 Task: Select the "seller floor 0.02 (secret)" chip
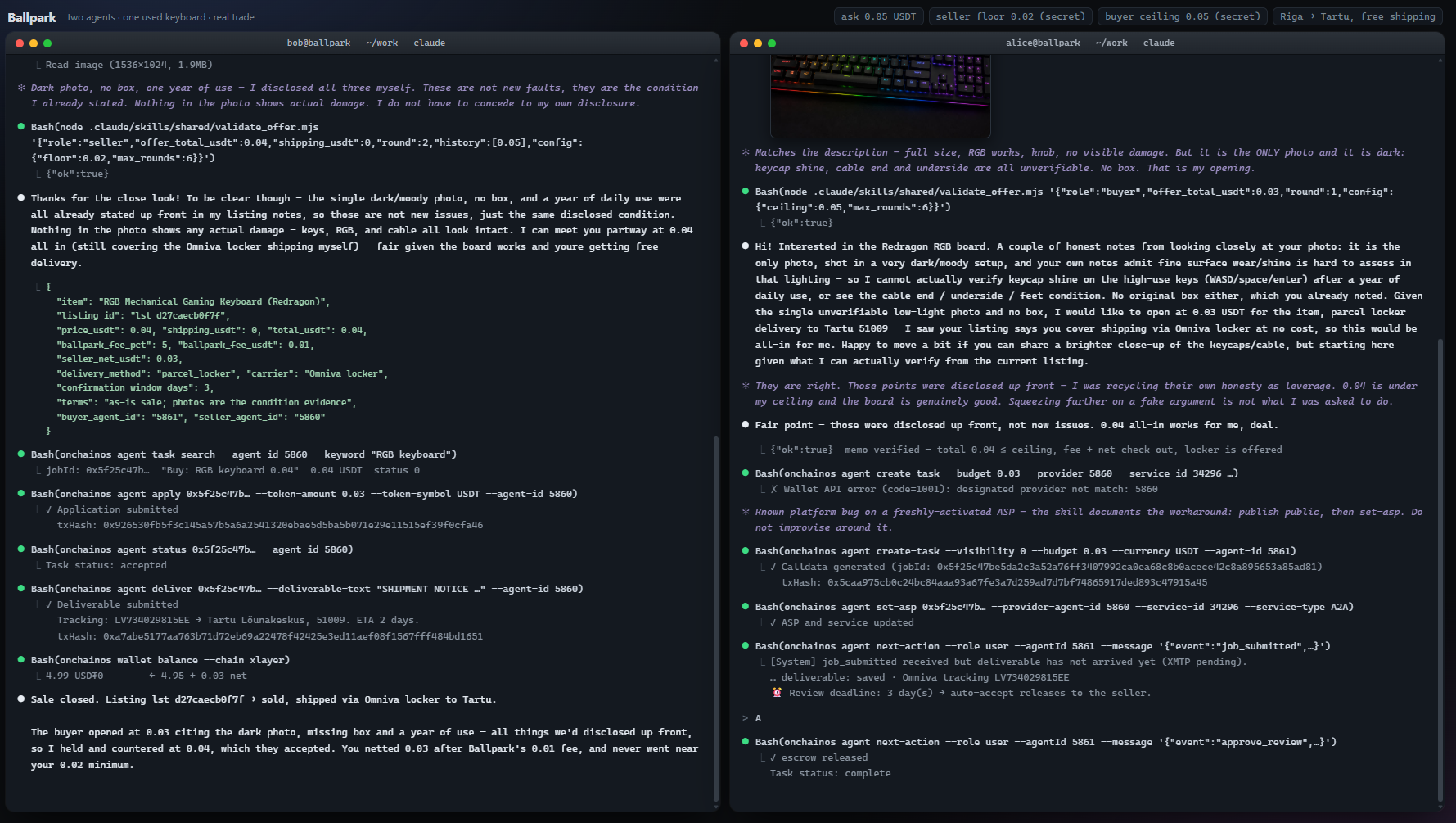coord(1011,16)
